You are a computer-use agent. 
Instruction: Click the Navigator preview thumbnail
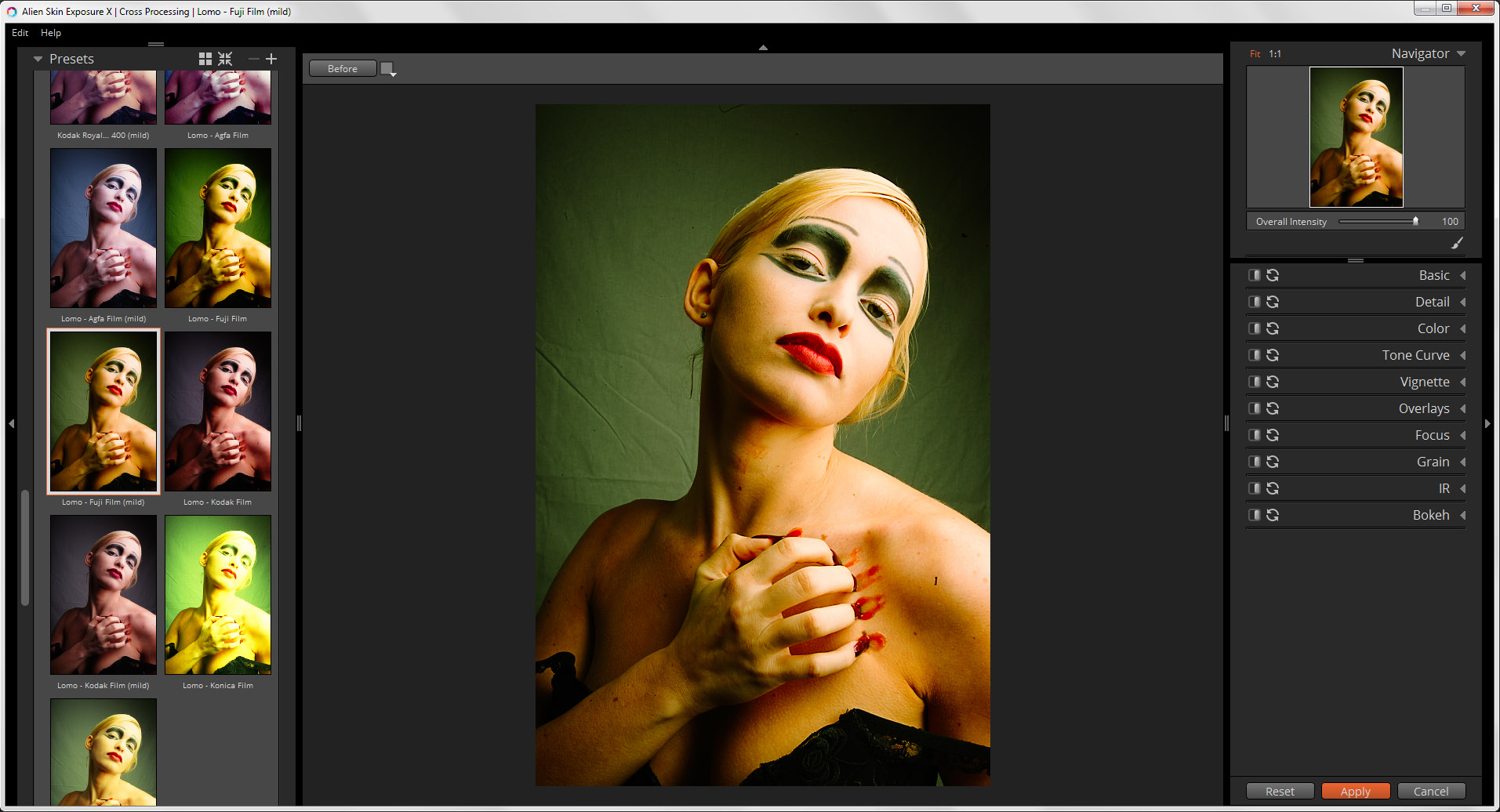pyautogui.click(x=1356, y=137)
